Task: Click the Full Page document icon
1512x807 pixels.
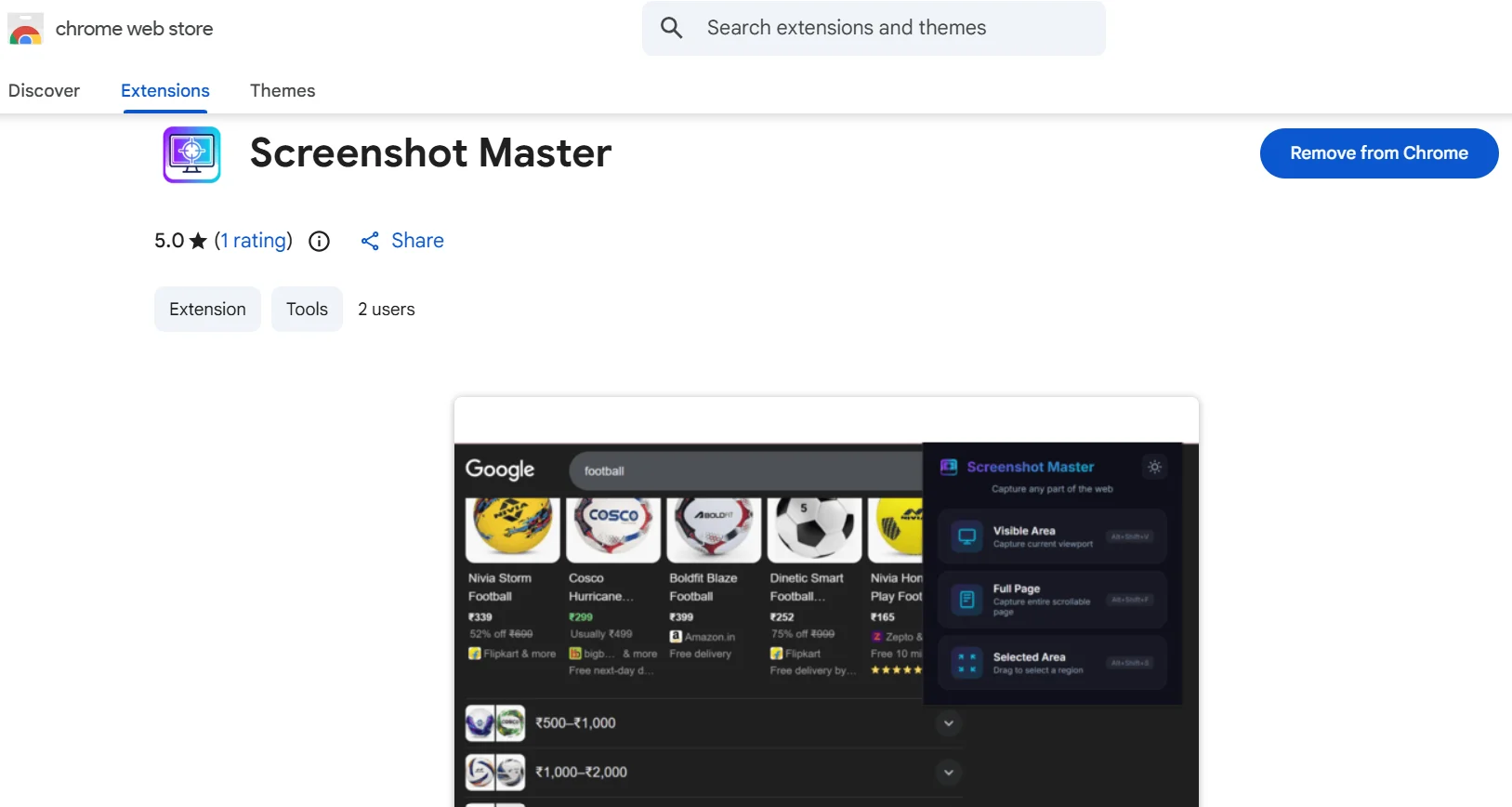Action: point(967,600)
